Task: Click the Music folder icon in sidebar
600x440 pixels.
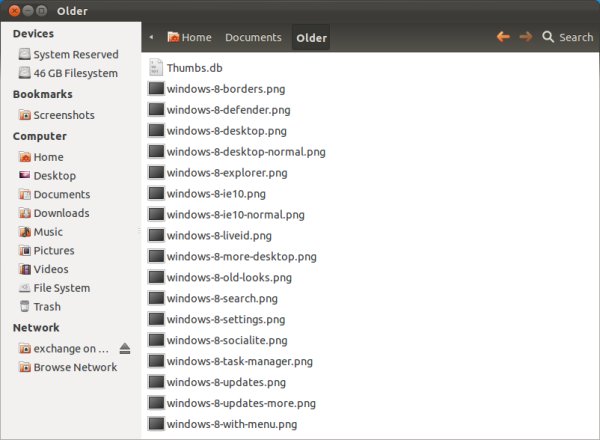Action: tap(25, 232)
